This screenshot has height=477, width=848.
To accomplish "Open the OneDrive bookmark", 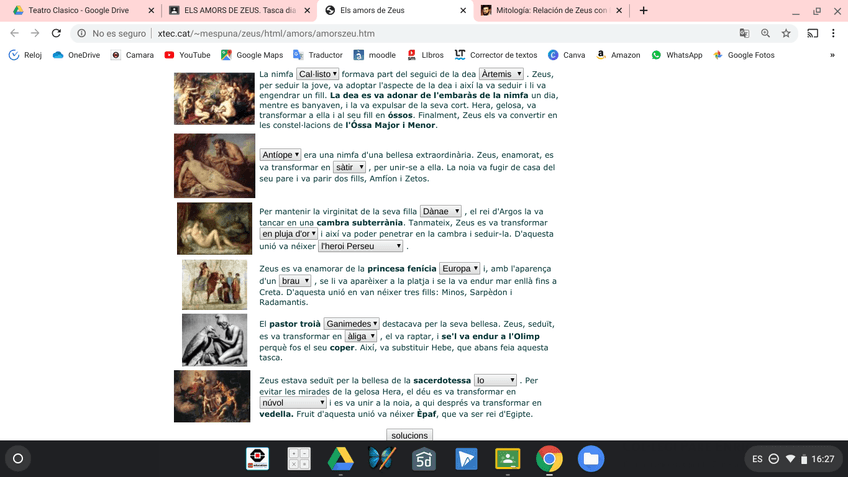I will [x=76, y=55].
